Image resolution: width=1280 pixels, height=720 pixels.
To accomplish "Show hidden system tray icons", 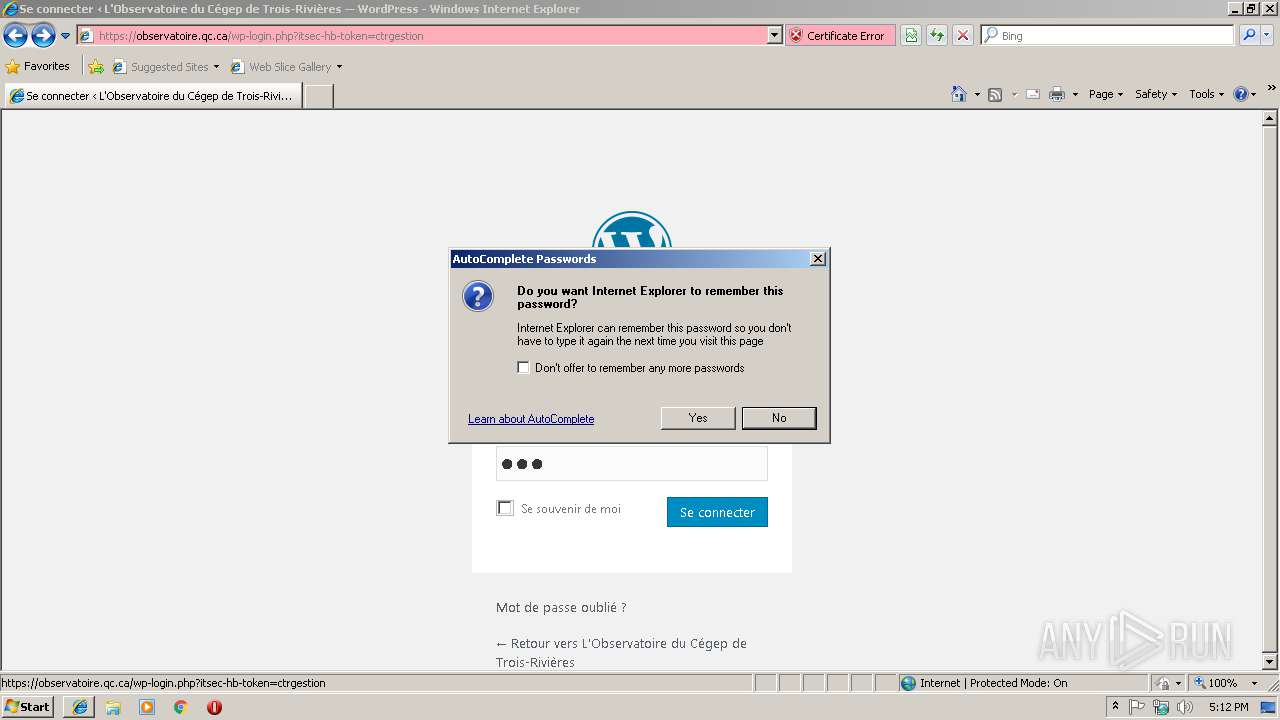I will (x=1115, y=707).
